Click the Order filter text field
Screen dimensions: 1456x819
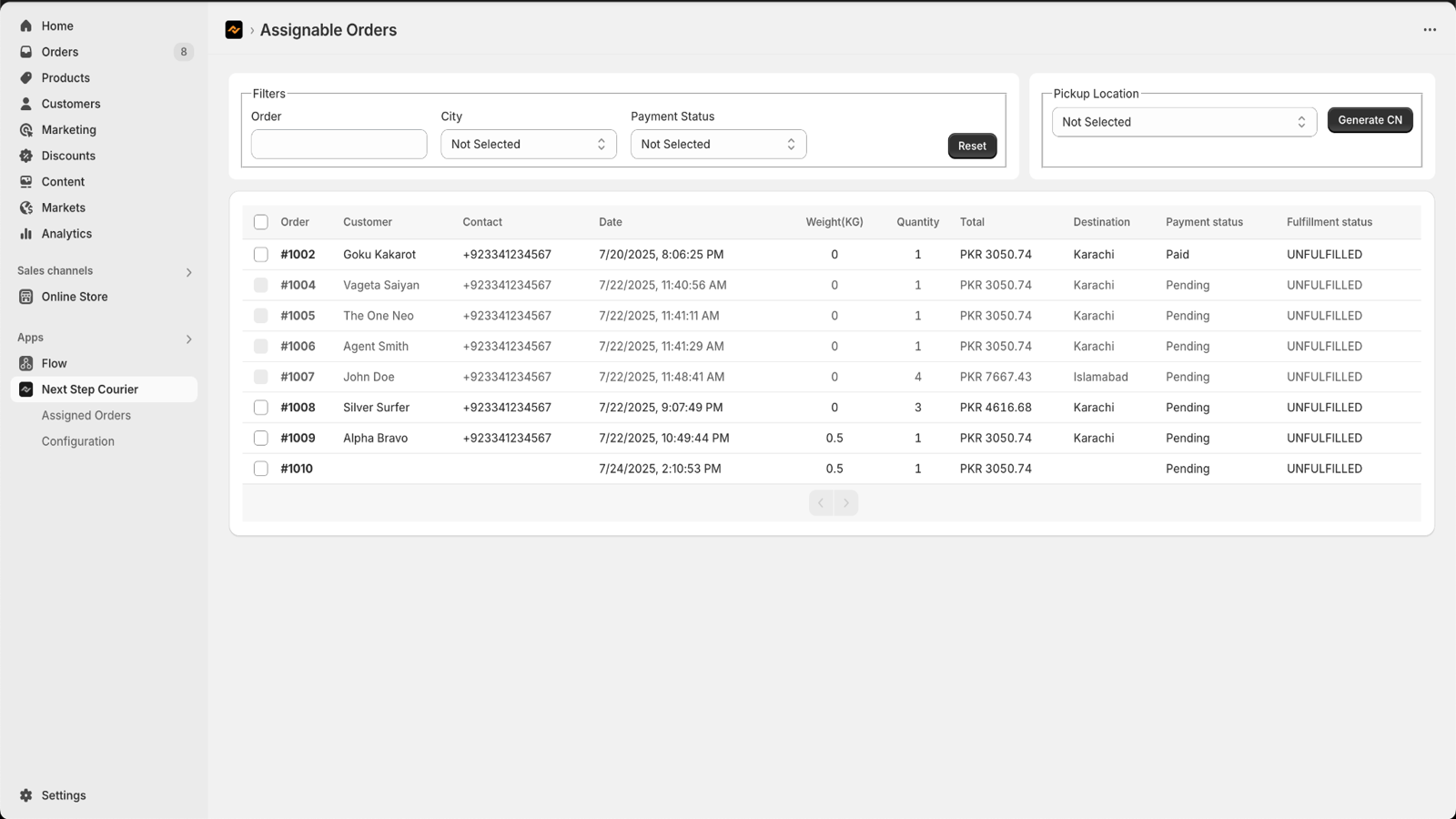(339, 144)
